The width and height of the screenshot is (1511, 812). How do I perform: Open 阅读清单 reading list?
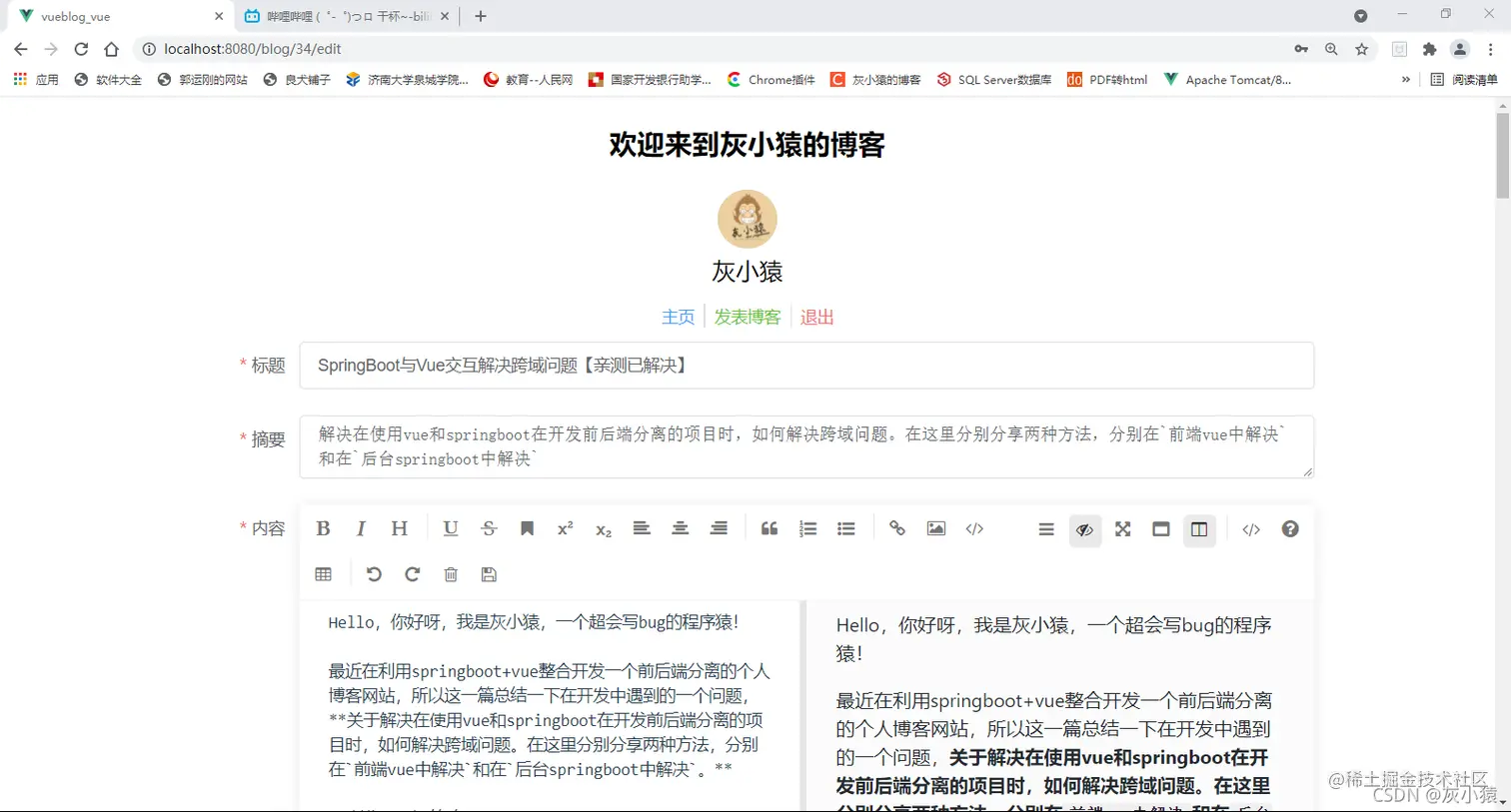[1464, 79]
